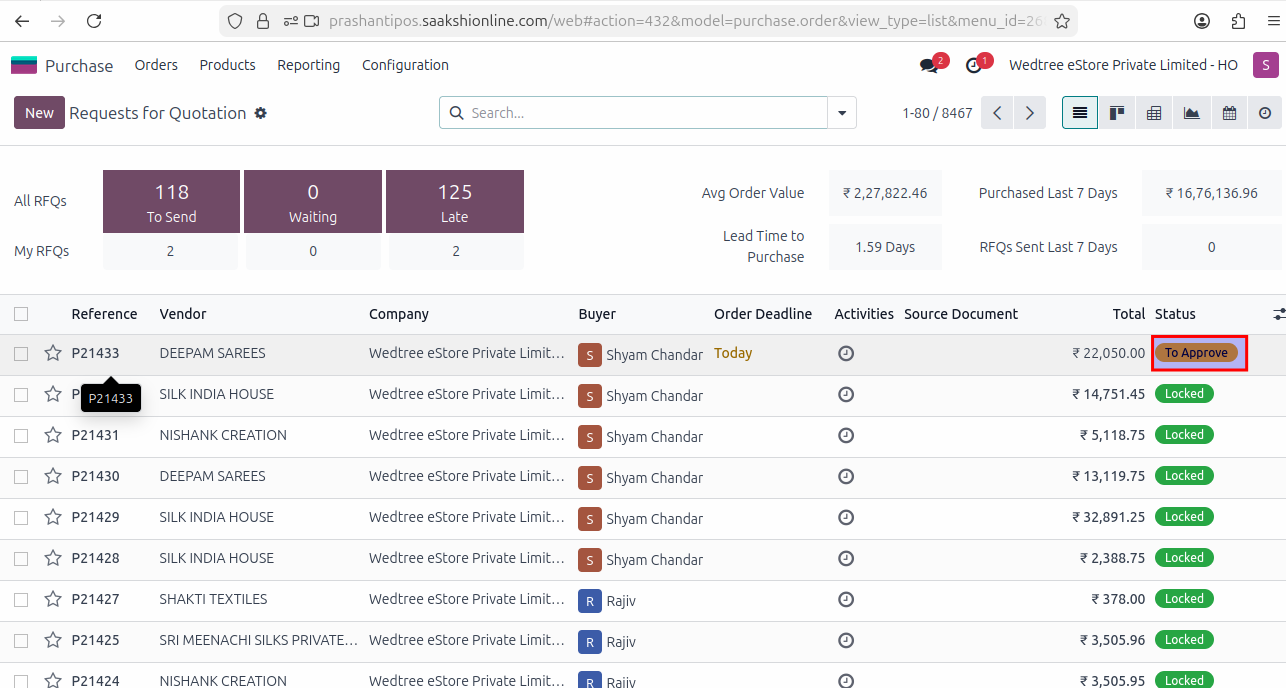Click the New button
Viewport: 1286px width, 688px height.
(x=39, y=113)
